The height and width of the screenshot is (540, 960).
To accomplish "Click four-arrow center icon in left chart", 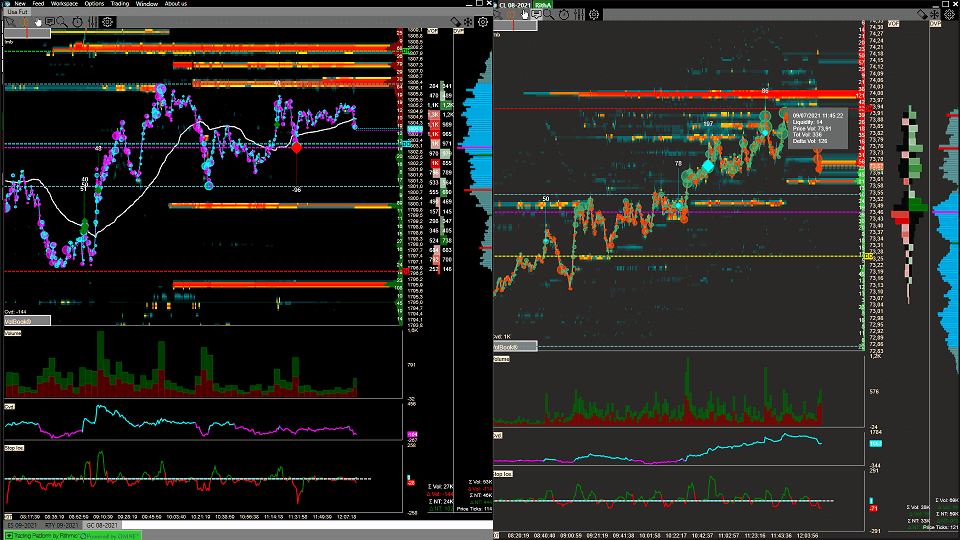I will tap(468, 22).
